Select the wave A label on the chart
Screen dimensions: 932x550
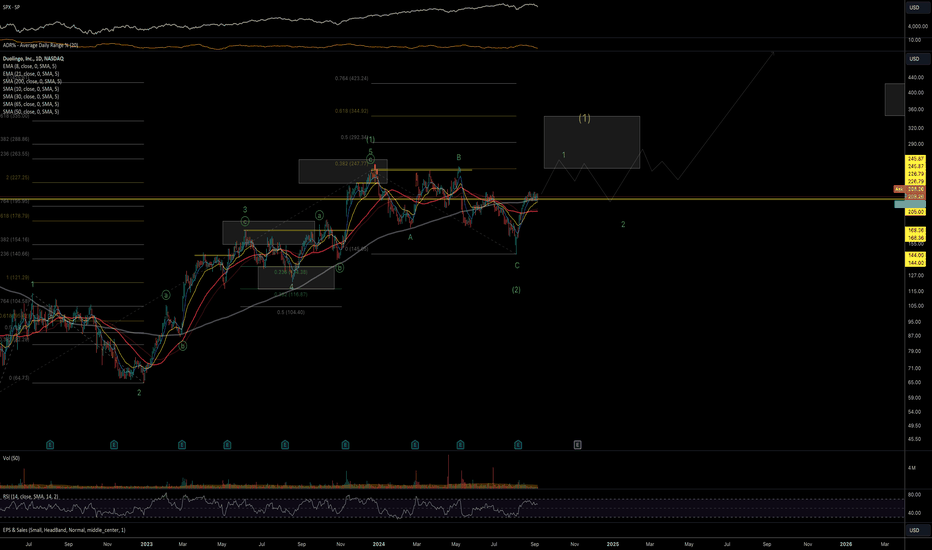[x=410, y=237]
